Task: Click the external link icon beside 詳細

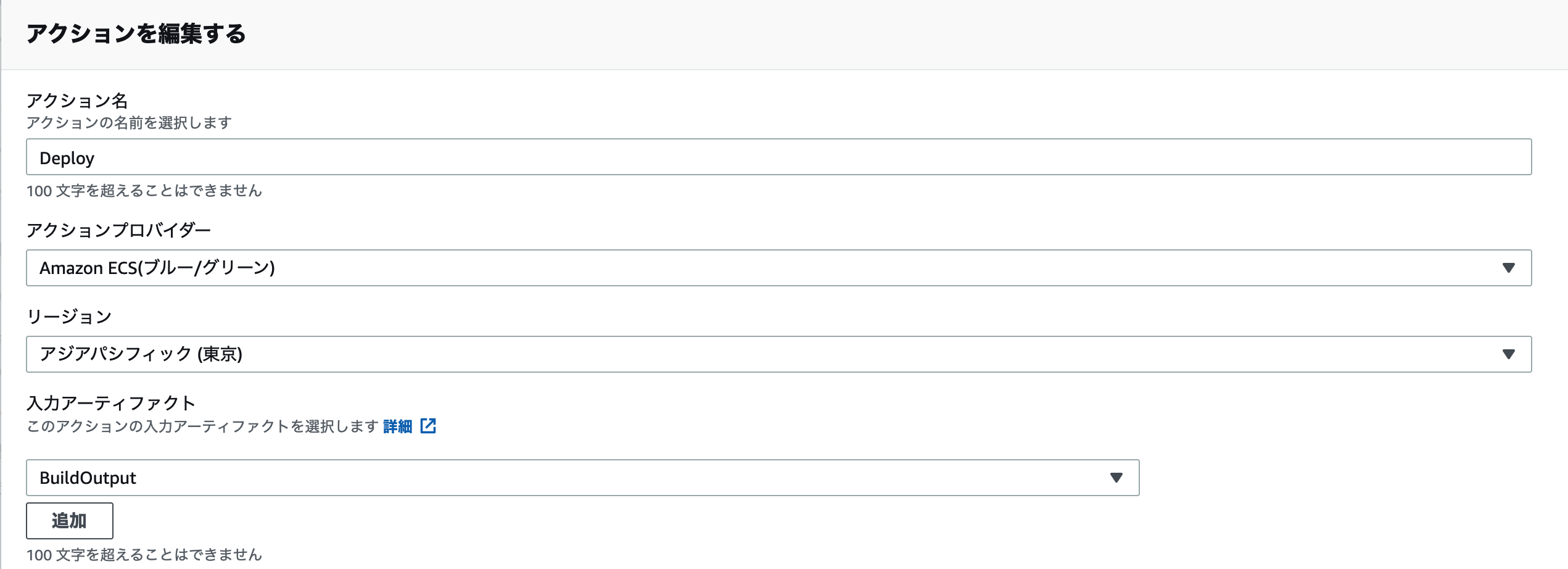Action: 428,426
